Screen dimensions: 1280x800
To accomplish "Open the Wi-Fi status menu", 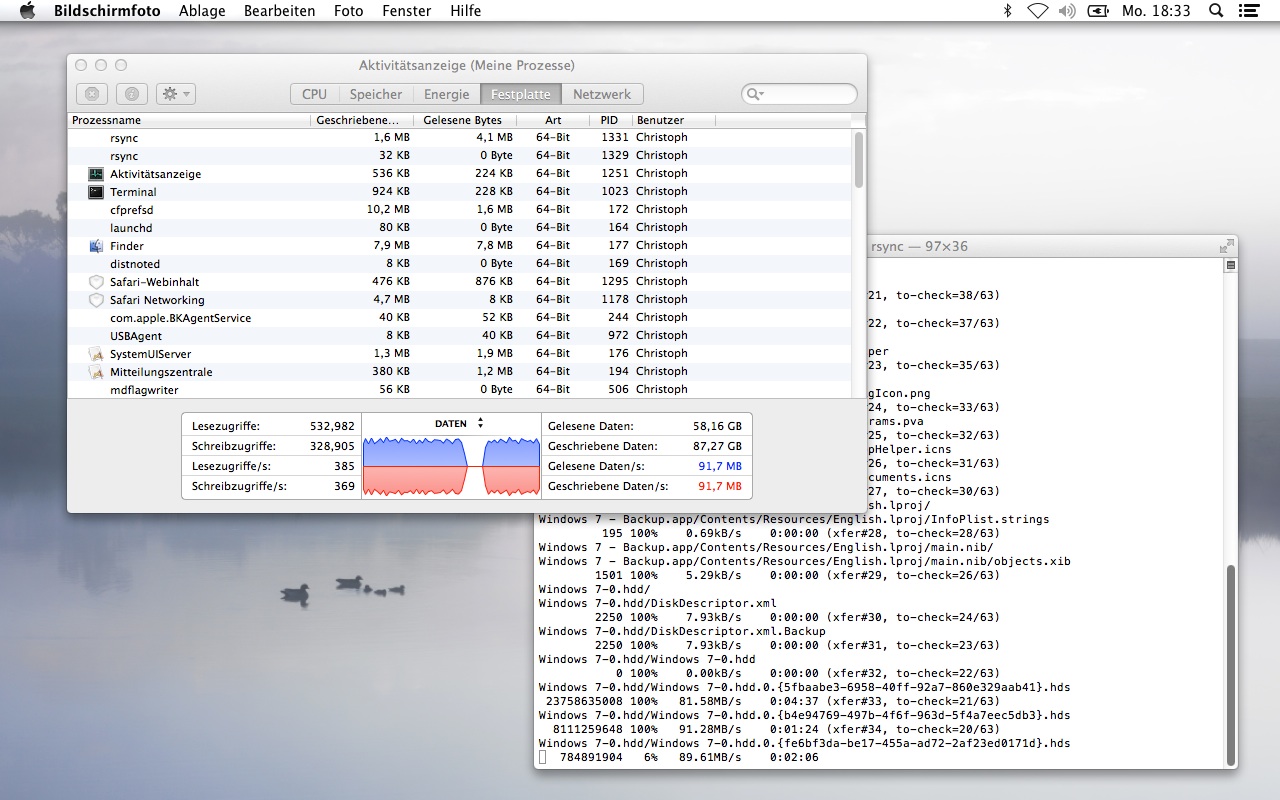I will 1037,11.
